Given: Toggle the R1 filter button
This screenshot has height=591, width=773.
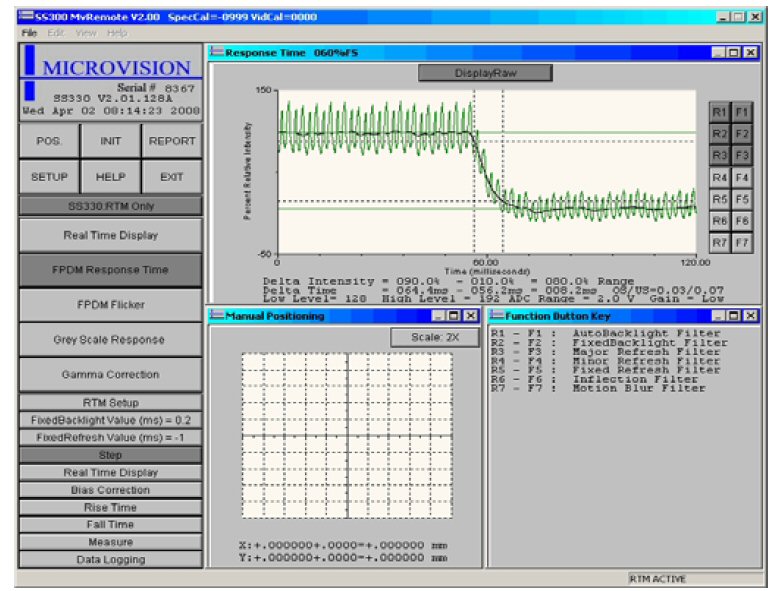Looking at the screenshot, I should click(x=720, y=112).
